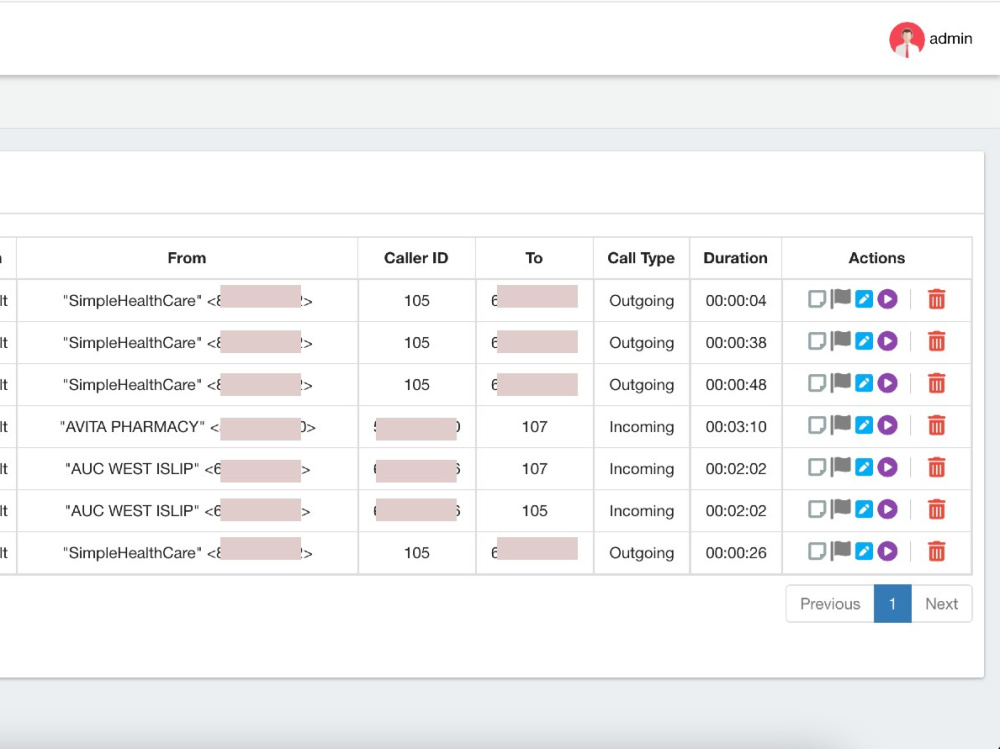Open note icon for the 00:00:38 call

pyautogui.click(x=816, y=341)
